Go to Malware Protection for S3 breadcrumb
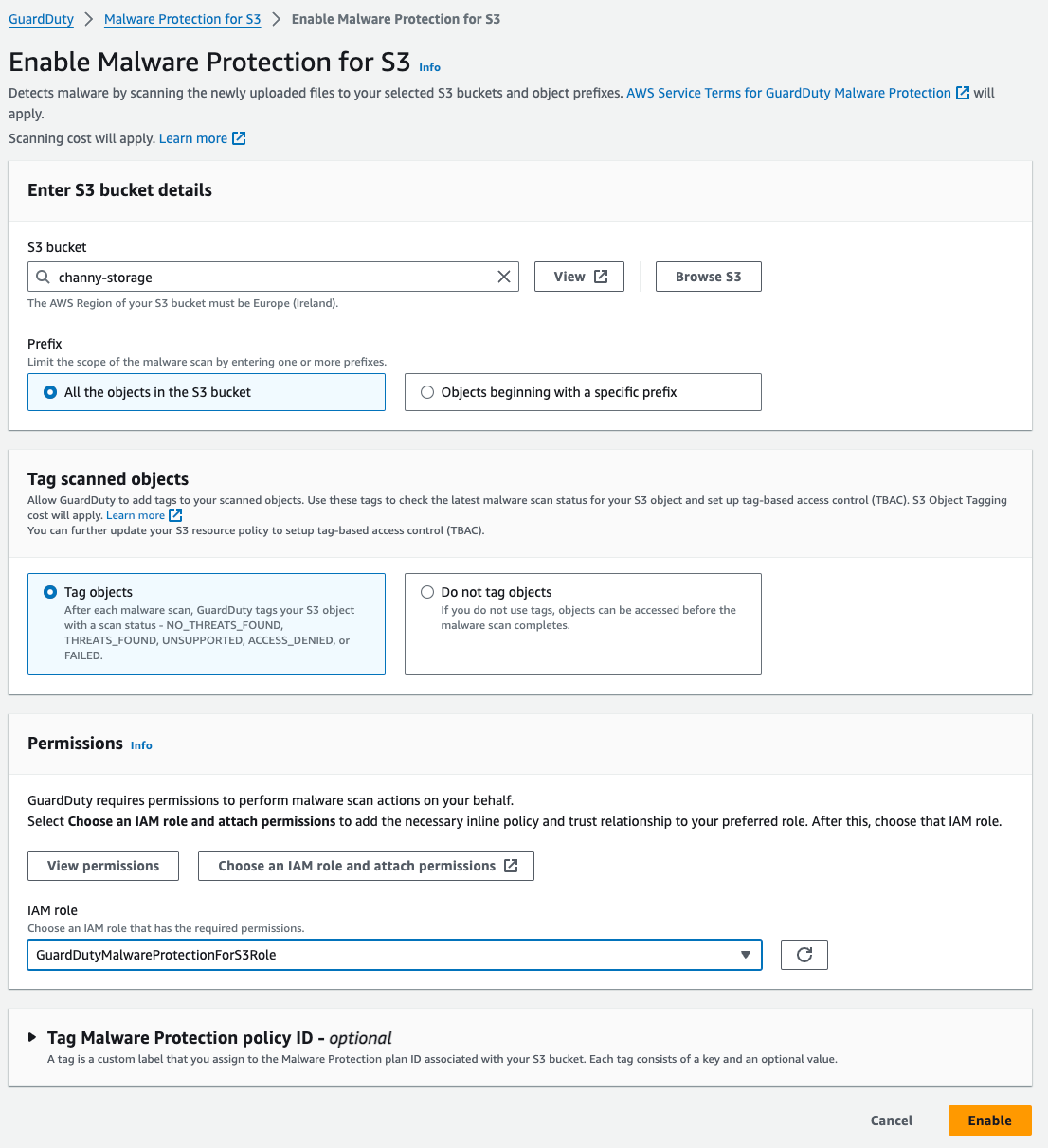1048x1148 pixels. [x=182, y=19]
